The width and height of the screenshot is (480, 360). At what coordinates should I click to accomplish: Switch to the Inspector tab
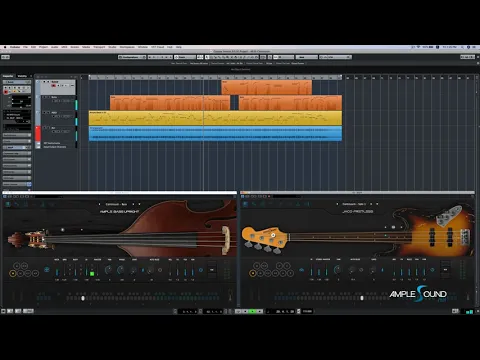8,76
